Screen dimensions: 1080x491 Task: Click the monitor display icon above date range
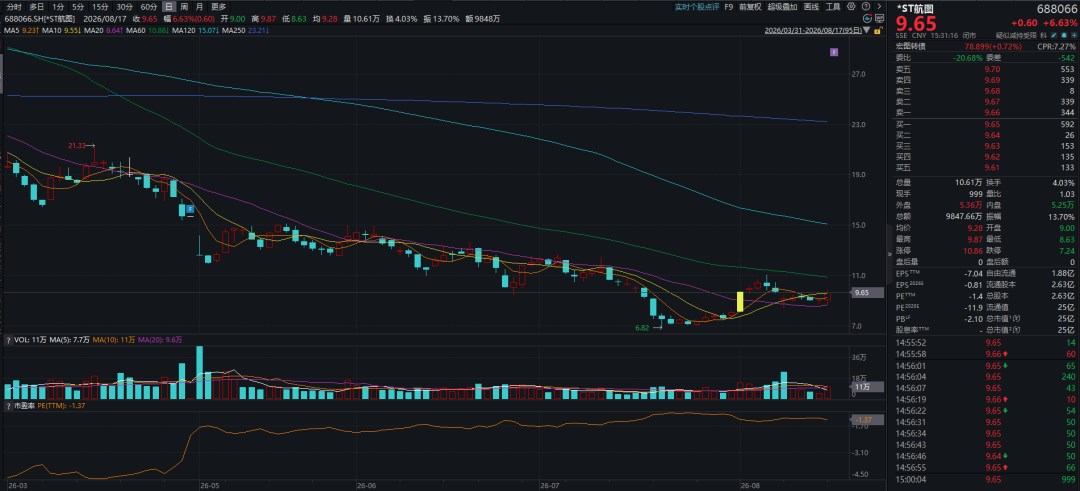[880, 19]
